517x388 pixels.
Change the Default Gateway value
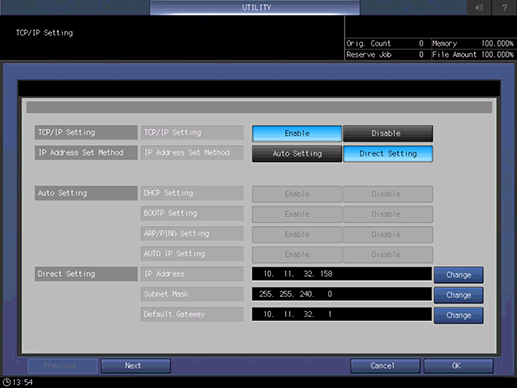(x=459, y=315)
